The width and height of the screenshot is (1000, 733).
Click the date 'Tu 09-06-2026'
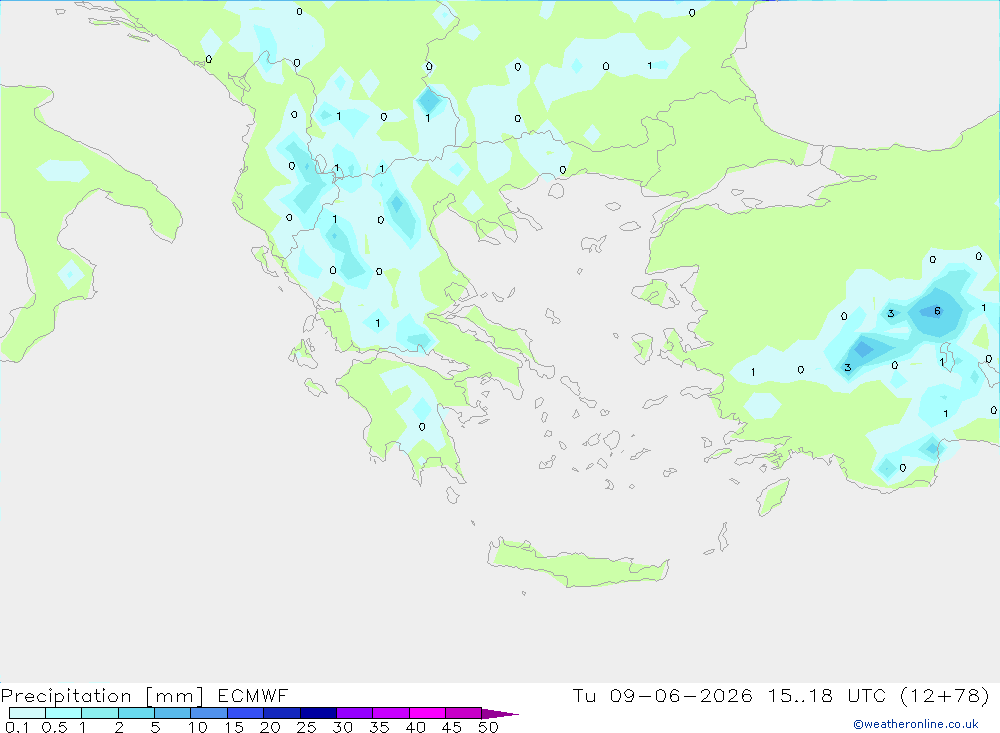[x=662, y=695]
